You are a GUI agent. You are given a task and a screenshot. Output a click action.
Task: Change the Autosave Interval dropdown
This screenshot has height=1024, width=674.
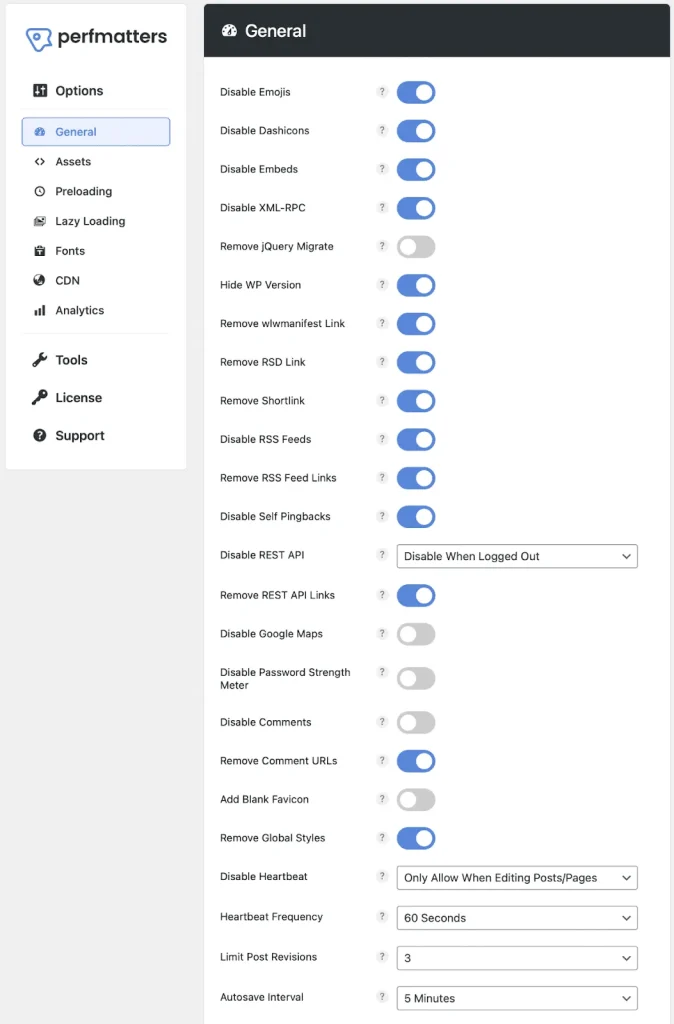(516, 997)
